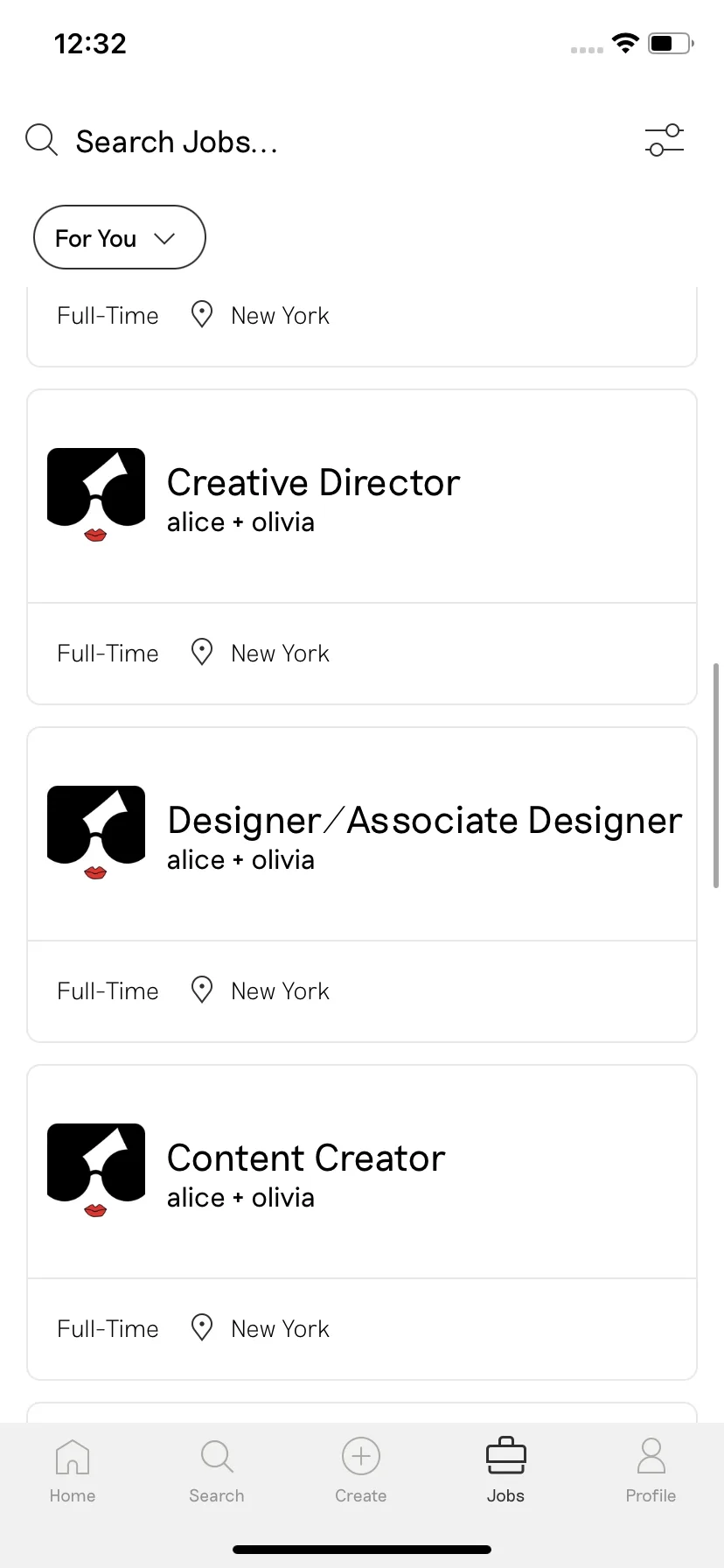
Task: Open the job filters slider icon
Action: (x=665, y=140)
